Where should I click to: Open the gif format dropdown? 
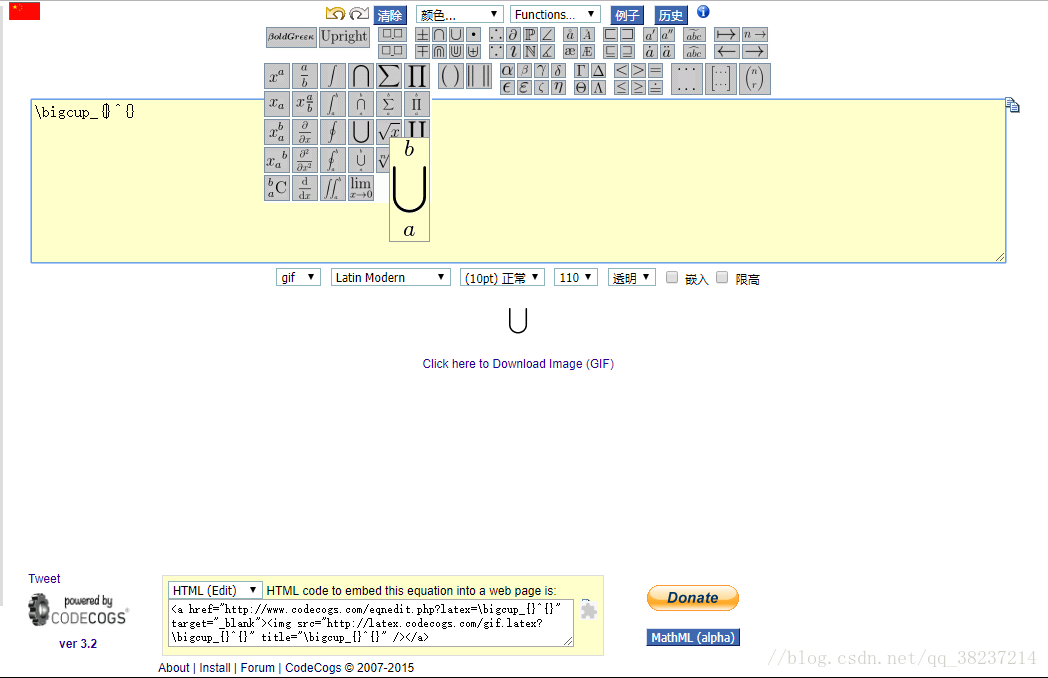tap(298, 277)
